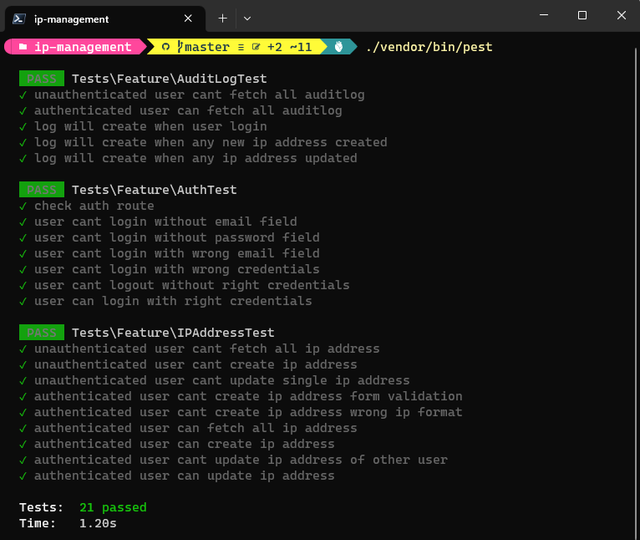Click 'authenticated user can create ip address'
The height and width of the screenshot is (540, 640).
[x=184, y=444]
